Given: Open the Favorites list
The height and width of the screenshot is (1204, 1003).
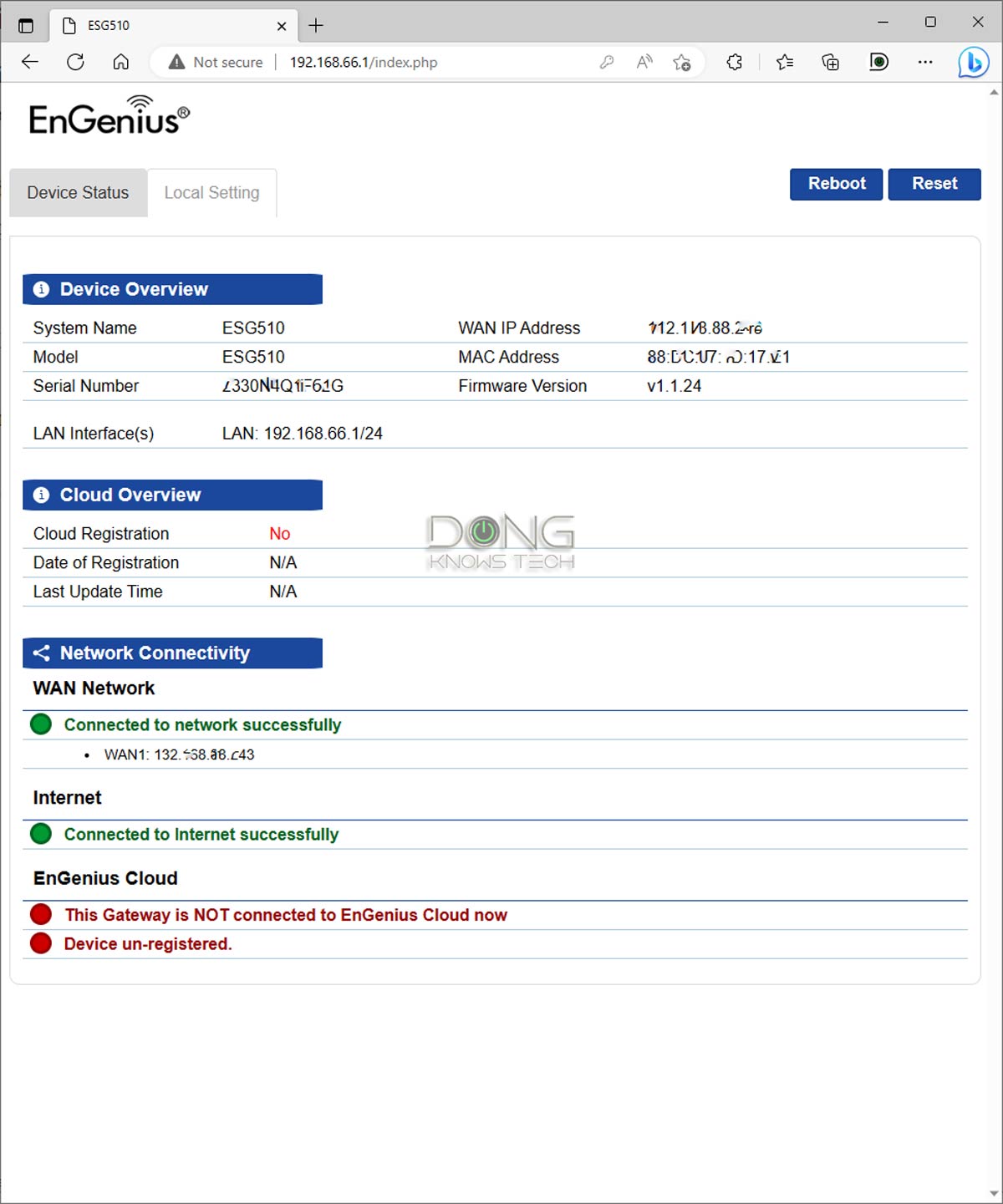Looking at the screenshot, I should click(785, 62).
